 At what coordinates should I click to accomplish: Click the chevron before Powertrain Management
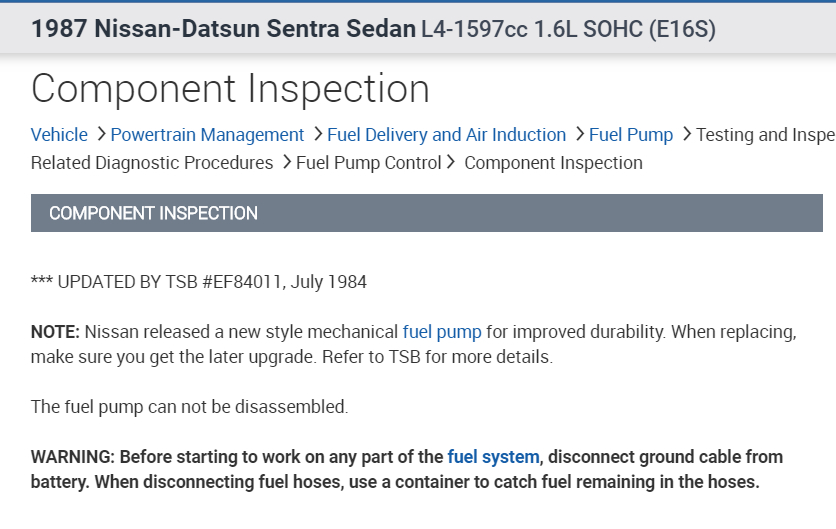coord(99,134)
